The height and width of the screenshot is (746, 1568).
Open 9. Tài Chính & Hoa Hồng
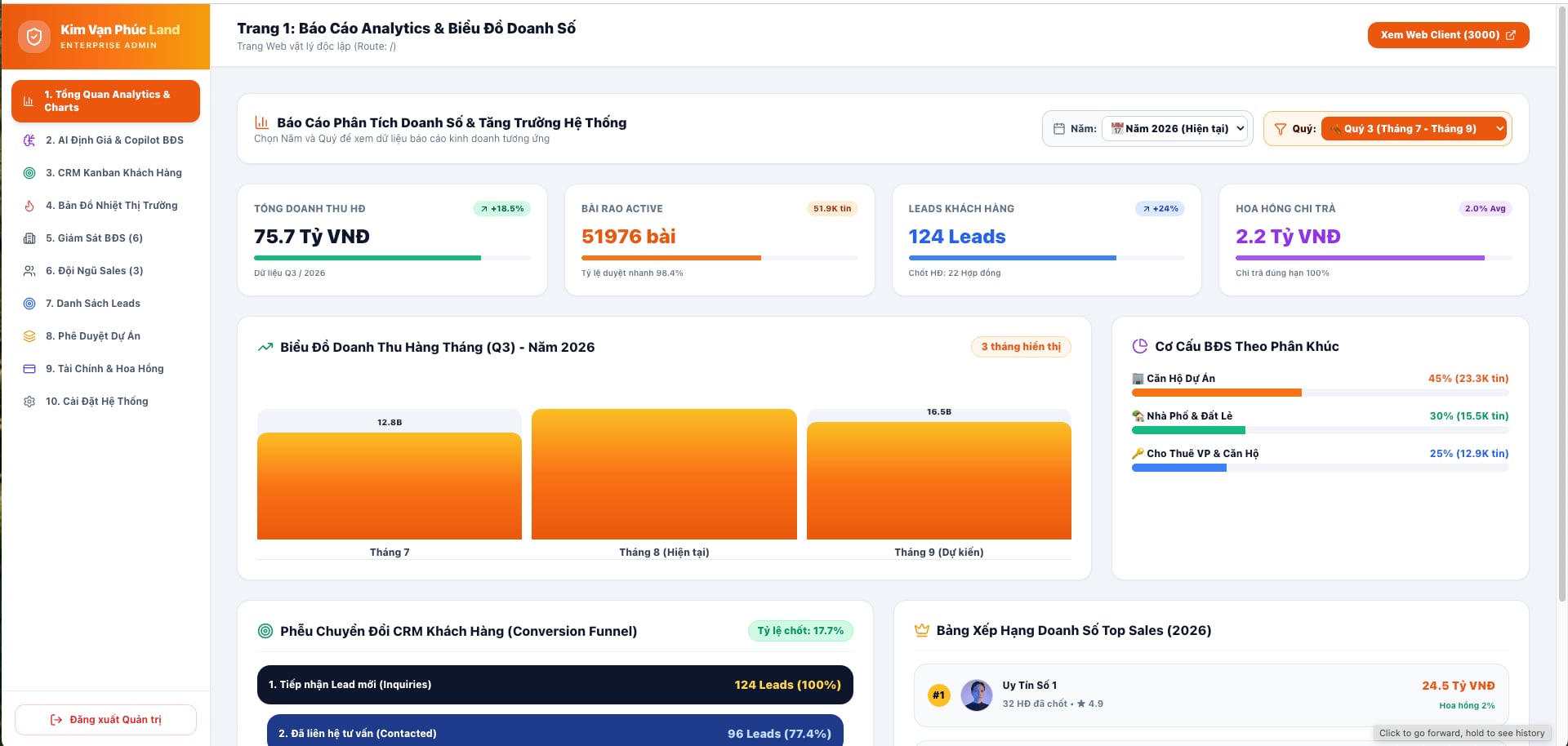(x=105, y=369)
